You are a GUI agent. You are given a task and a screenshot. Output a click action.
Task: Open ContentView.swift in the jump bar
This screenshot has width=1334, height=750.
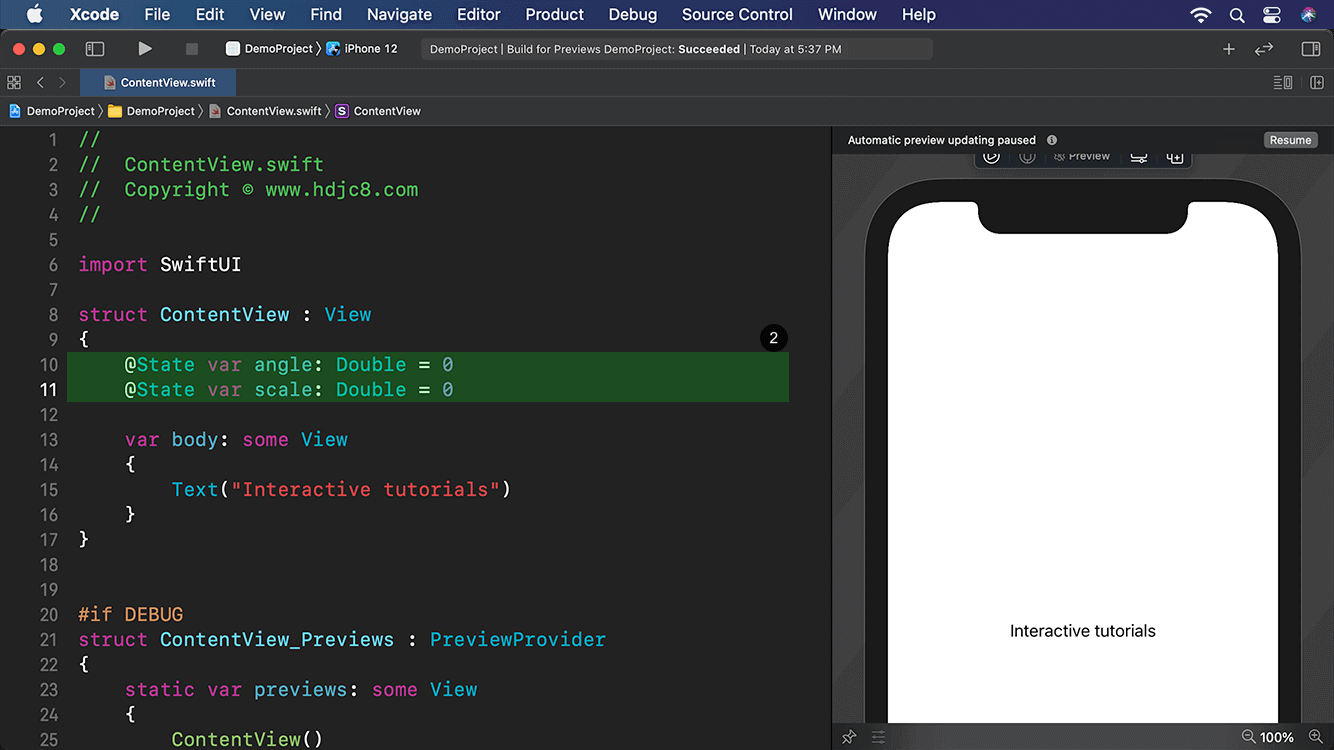pyautogui.click(x=265, y=111)
